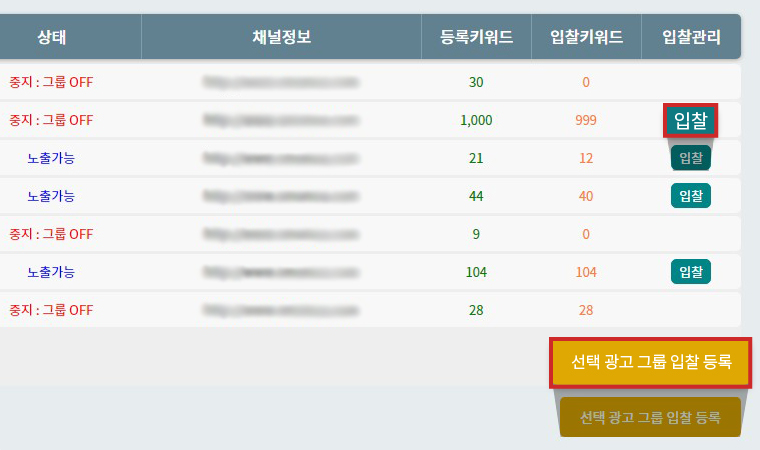The image size is (760, 450).
Task: Click the highlighted 선택 광고 그룹 입찰 등록 button
Action: pos(651,362)
